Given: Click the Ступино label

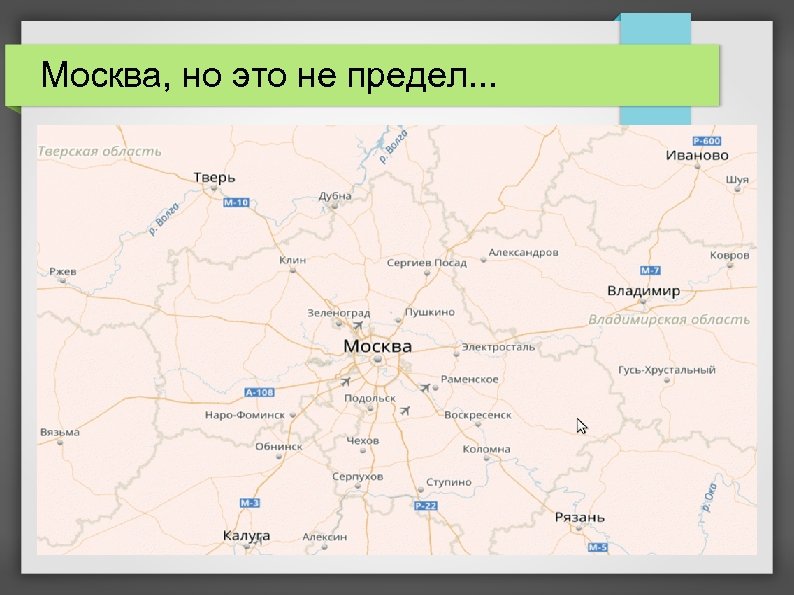Looking at the screenshot, I should [449, 483].
